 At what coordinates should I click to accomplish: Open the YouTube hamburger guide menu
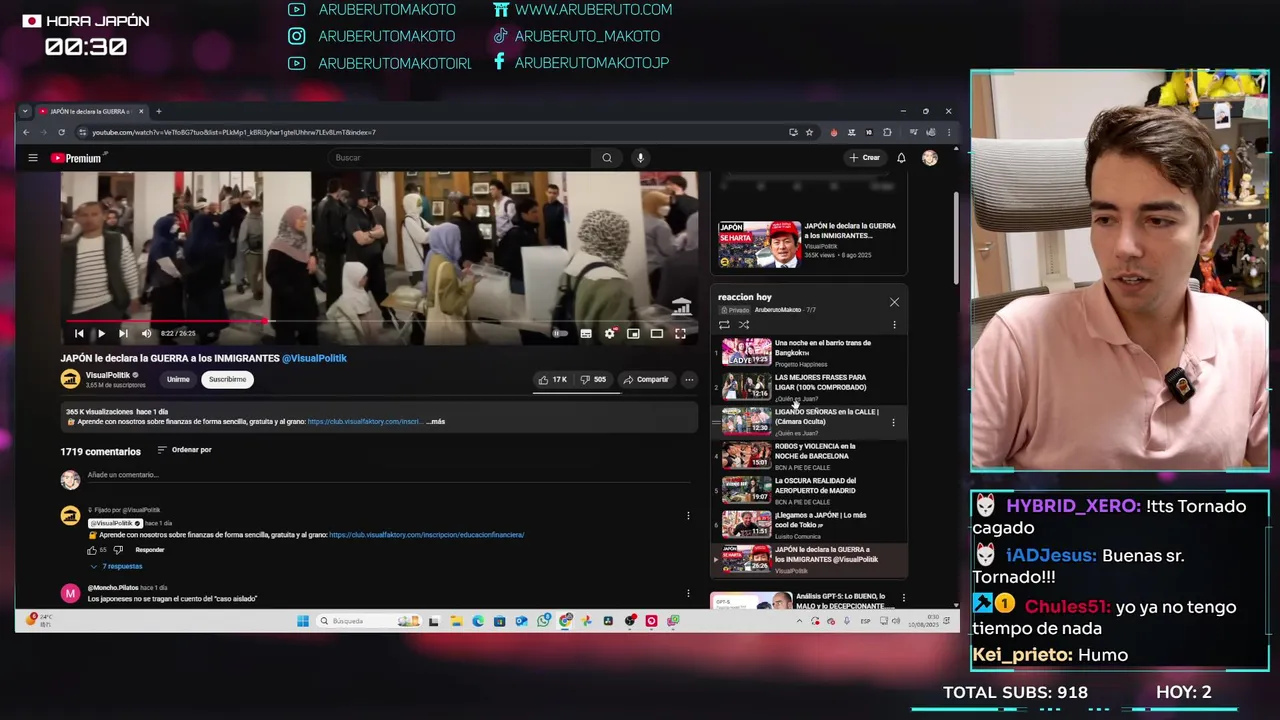click(x=33, y=158)
